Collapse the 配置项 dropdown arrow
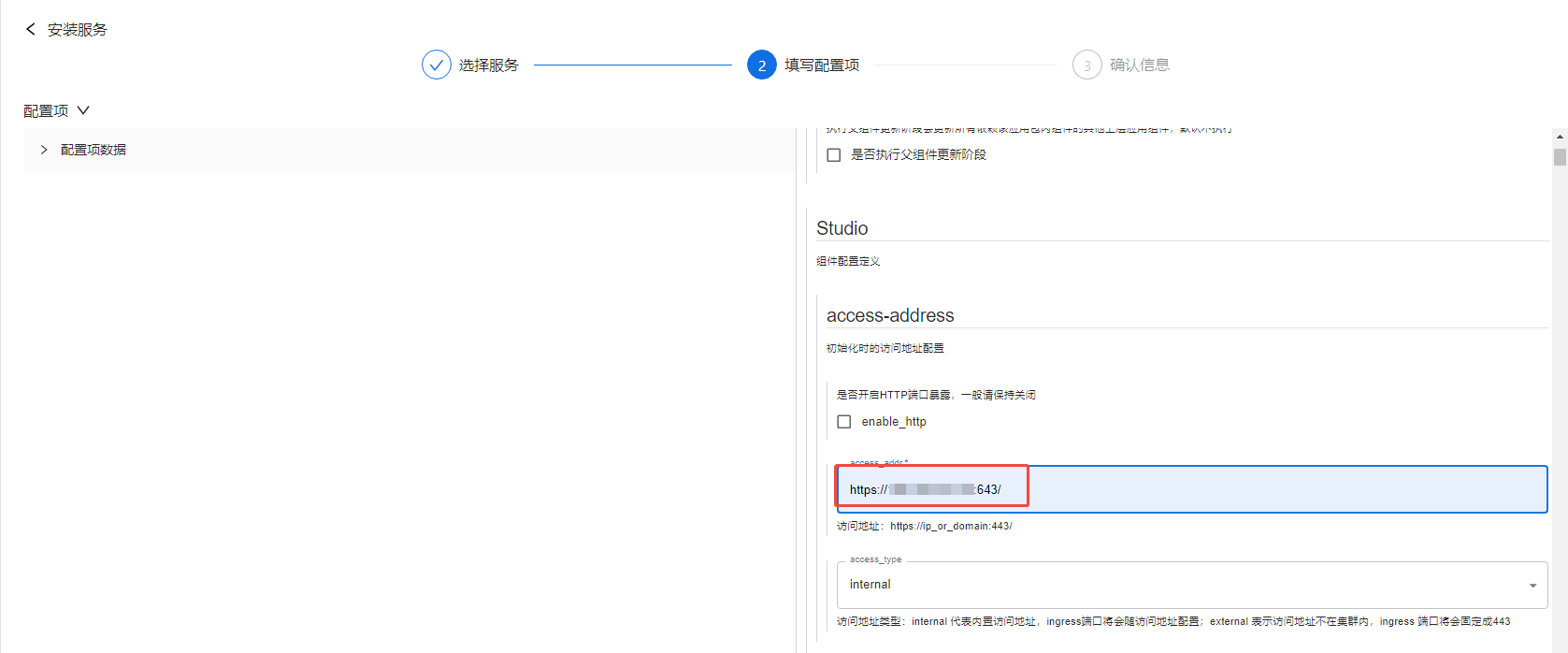 [x=83, y=110]
